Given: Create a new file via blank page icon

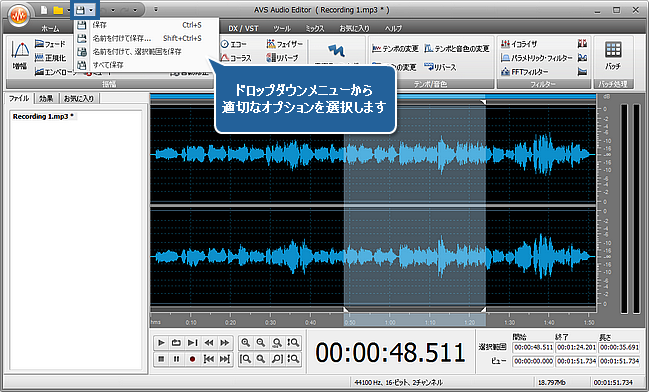Looking at the screenshot, I should click(x=44, y=10).
